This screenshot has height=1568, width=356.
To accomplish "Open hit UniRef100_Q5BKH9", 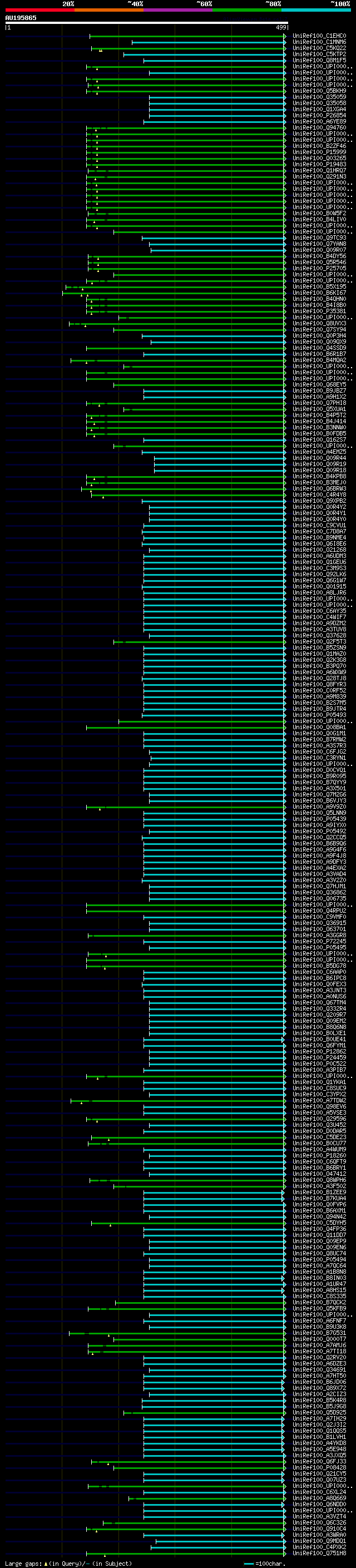I will tap(319, 91).
